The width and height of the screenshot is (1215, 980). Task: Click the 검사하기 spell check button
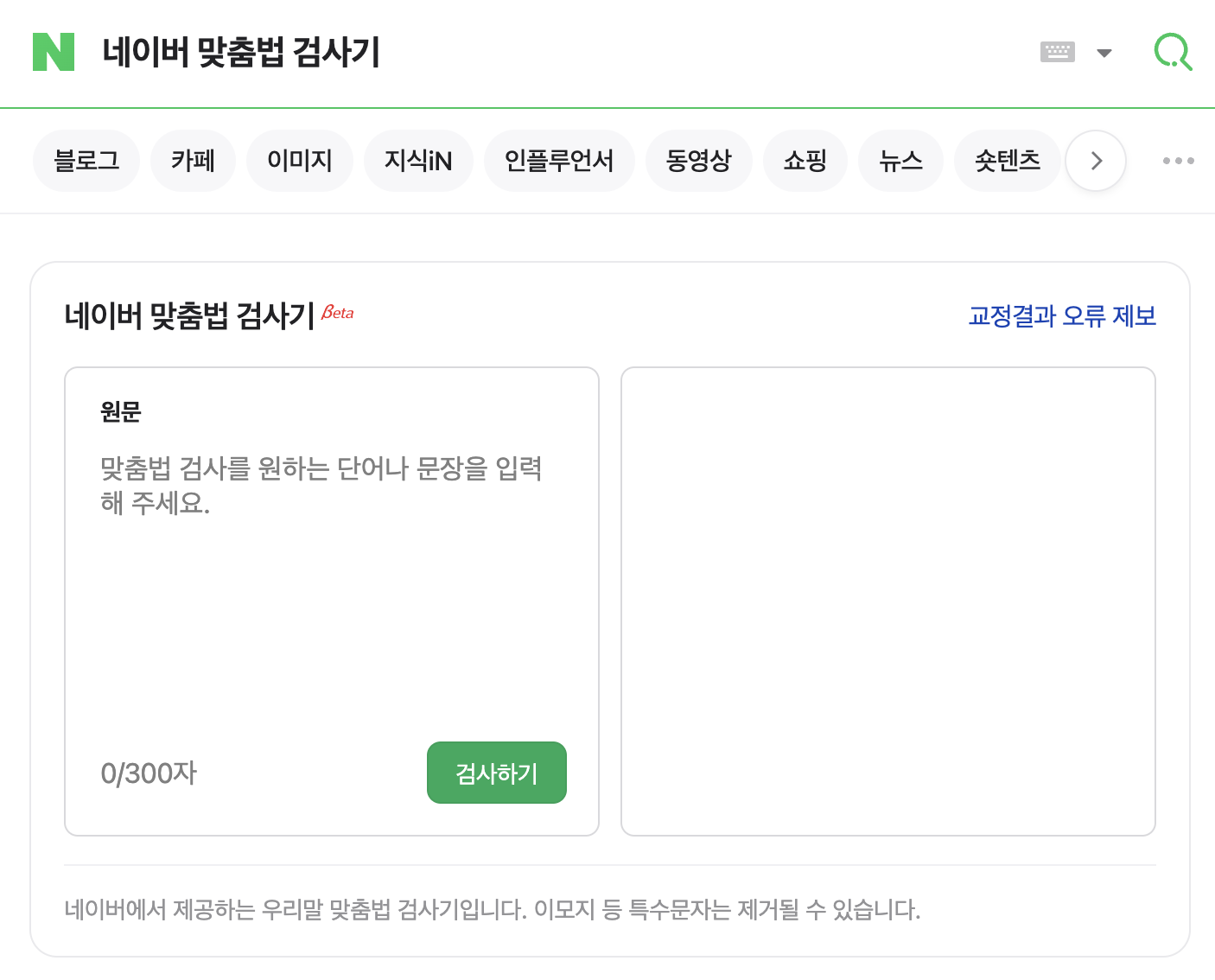496,773
